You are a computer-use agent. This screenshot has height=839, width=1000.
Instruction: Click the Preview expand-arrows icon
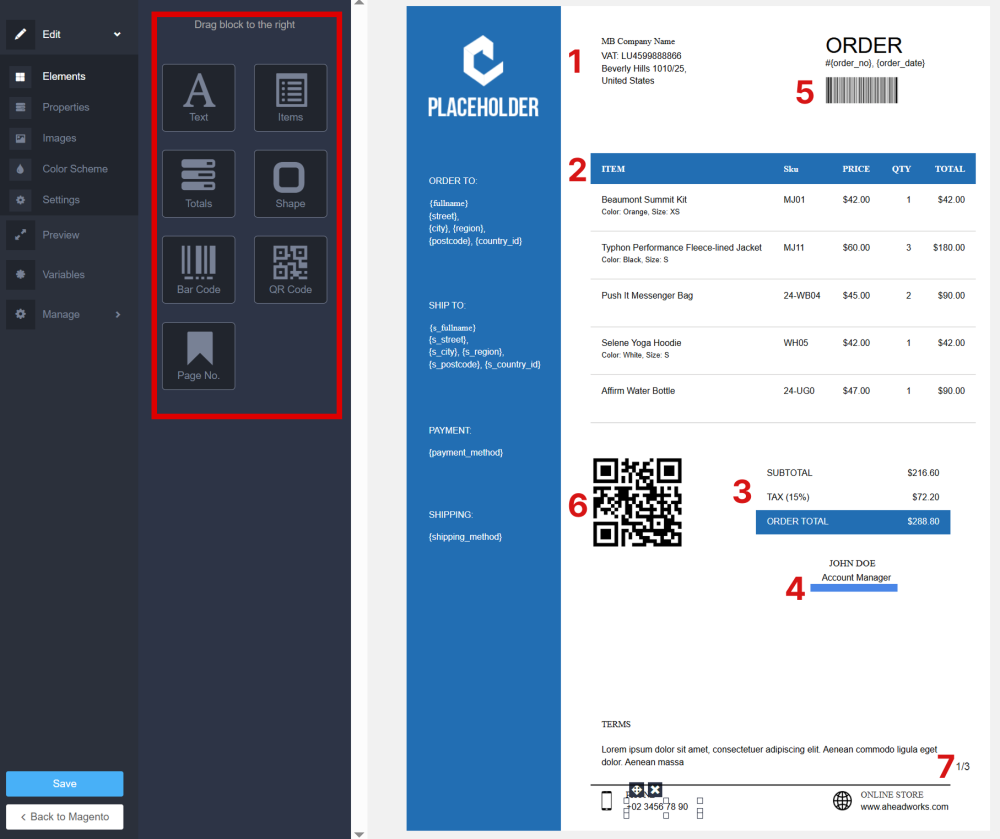point(20,235)
